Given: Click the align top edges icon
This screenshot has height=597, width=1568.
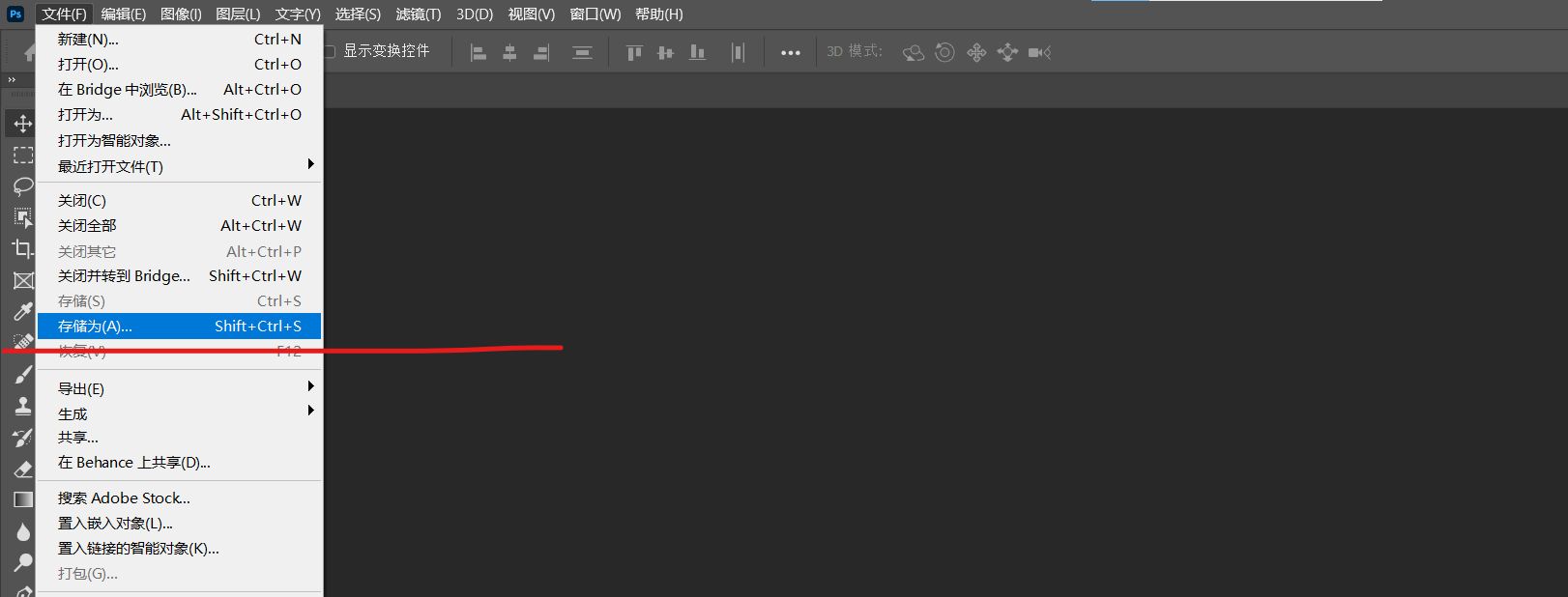Looking at the screenshot, I should pyautogui.click(x=634, y=52).
